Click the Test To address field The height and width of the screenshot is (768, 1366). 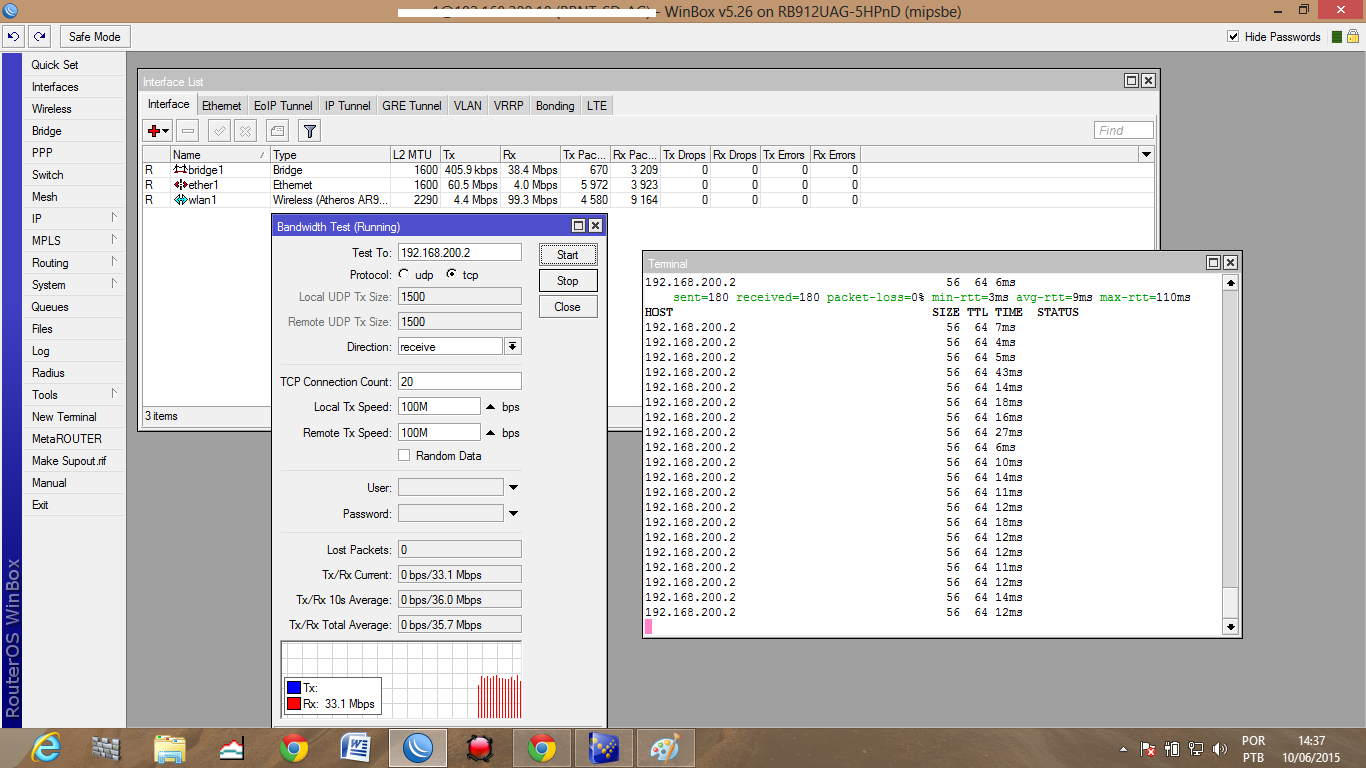(460, 253)
